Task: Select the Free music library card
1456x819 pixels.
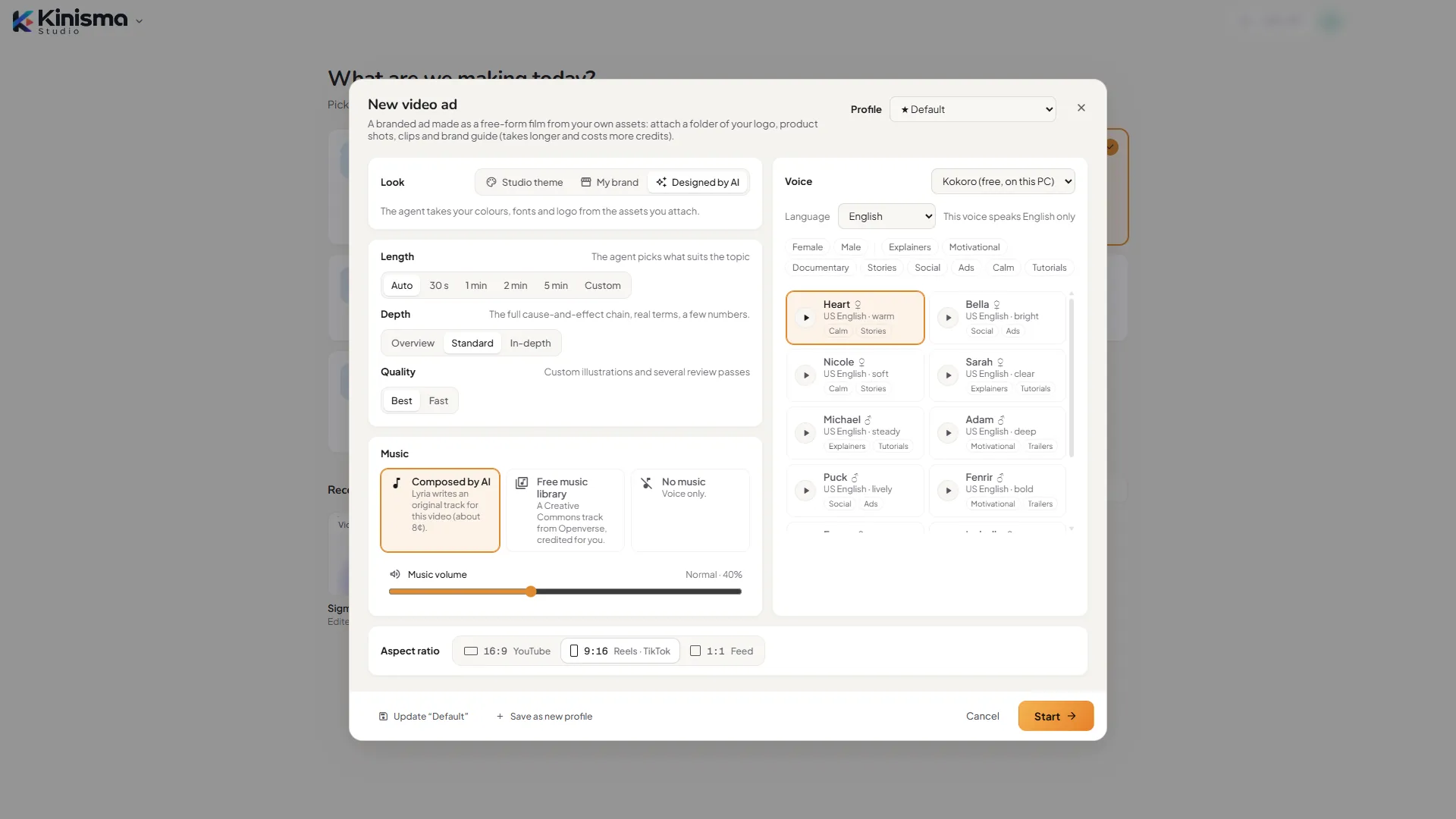Action: coord(565,510)
